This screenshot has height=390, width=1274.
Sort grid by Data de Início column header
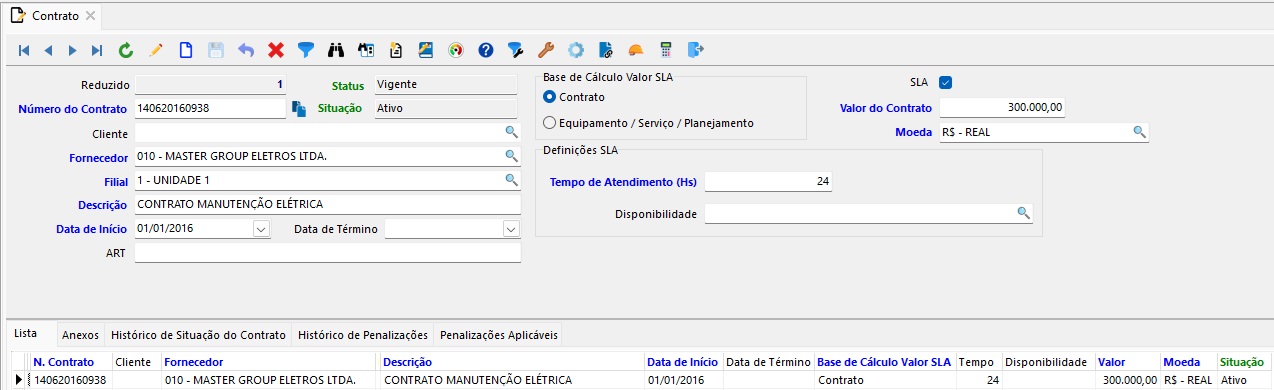coord(683,361)
